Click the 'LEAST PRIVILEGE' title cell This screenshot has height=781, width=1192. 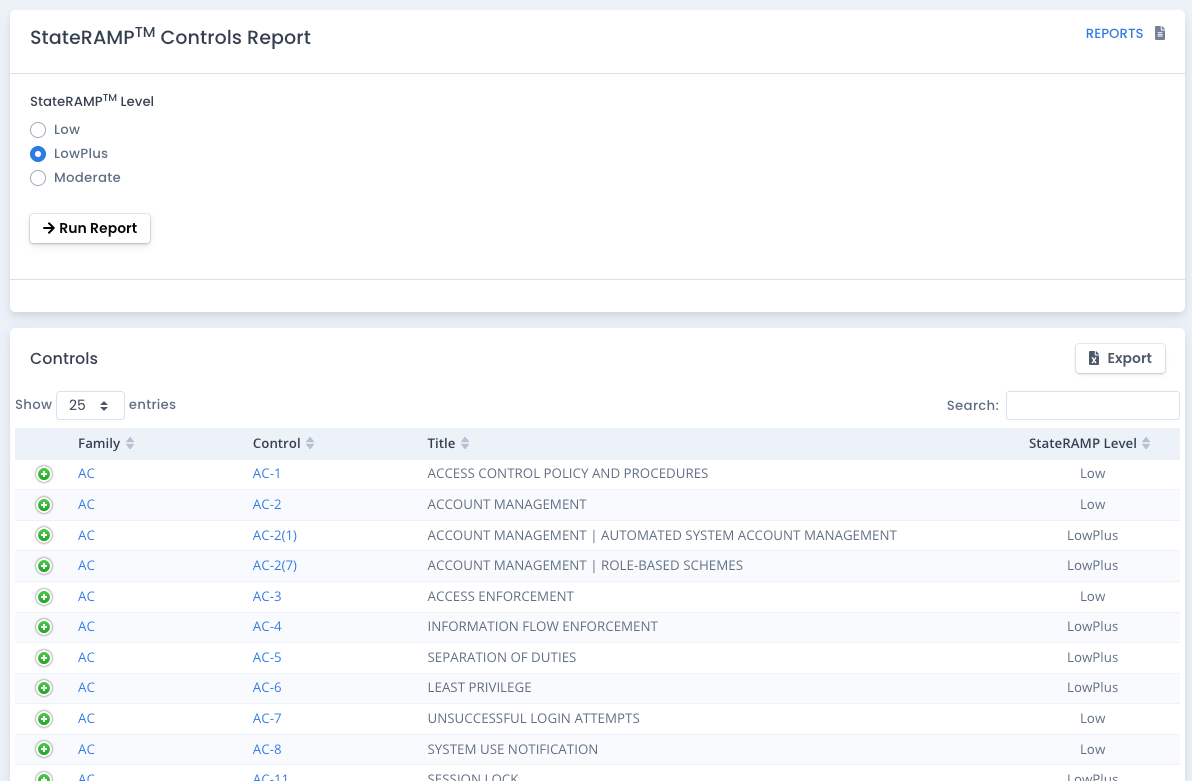(x=479, y=687)
